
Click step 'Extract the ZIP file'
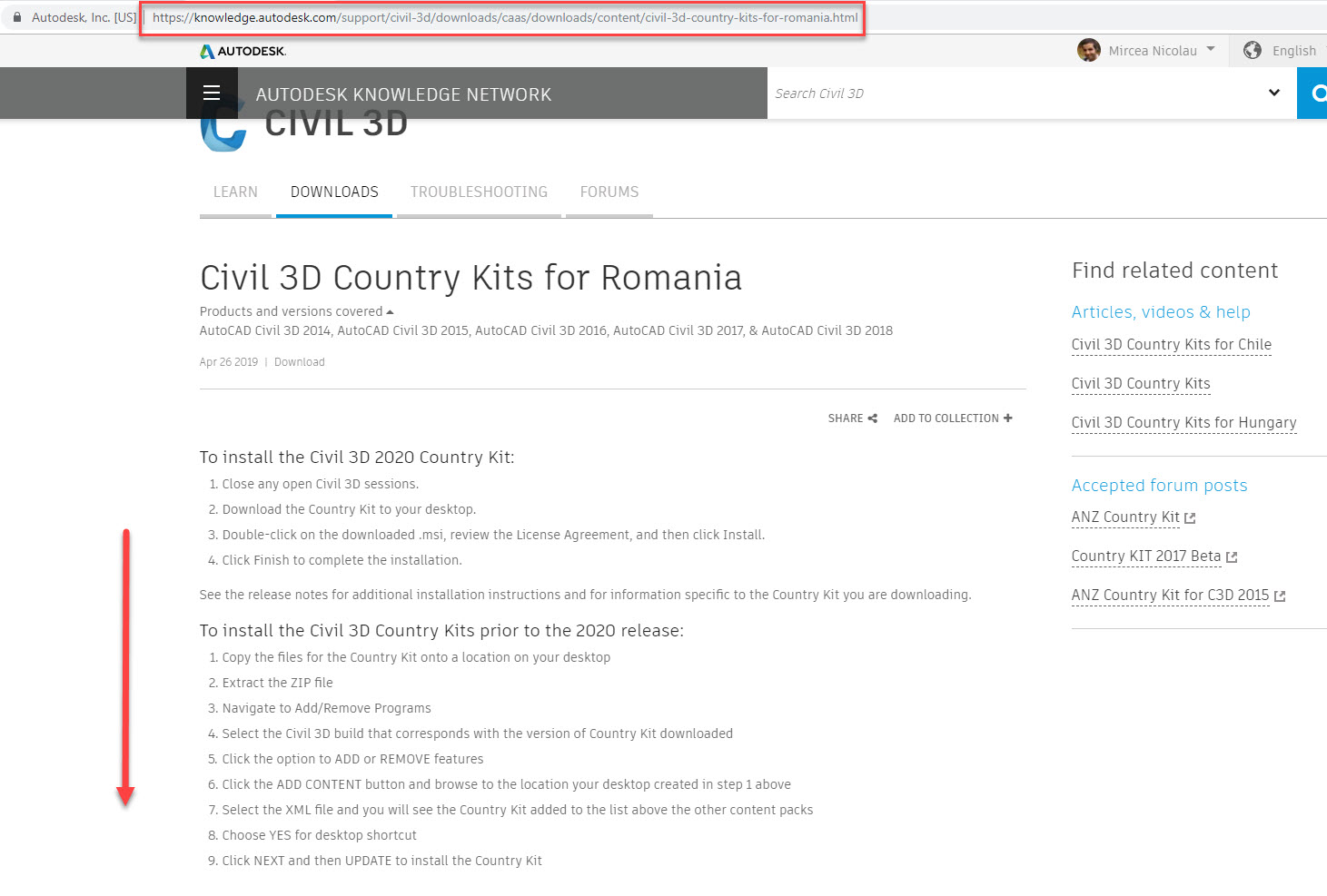pyautogui.click(x=277, y=684)
